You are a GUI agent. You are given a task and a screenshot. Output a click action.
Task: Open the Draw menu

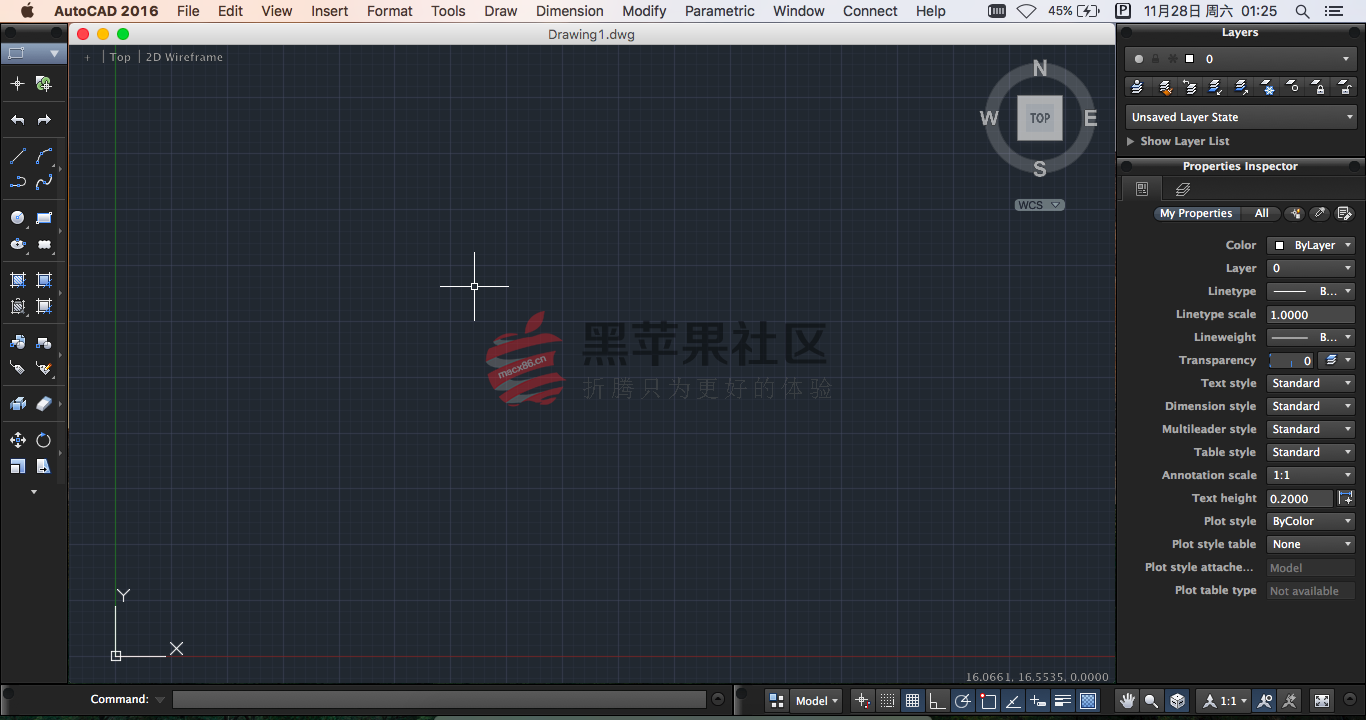[501, 11]
